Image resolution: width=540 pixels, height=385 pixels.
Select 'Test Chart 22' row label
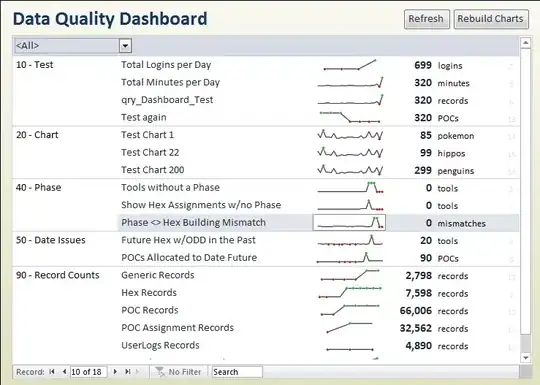coord(150,153)
